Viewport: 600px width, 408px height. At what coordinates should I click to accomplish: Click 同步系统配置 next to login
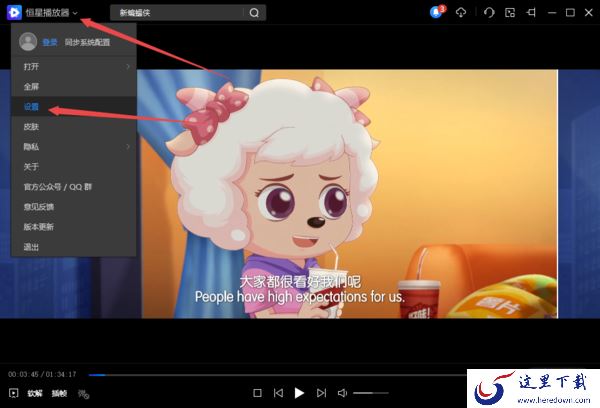click(87, 42)
